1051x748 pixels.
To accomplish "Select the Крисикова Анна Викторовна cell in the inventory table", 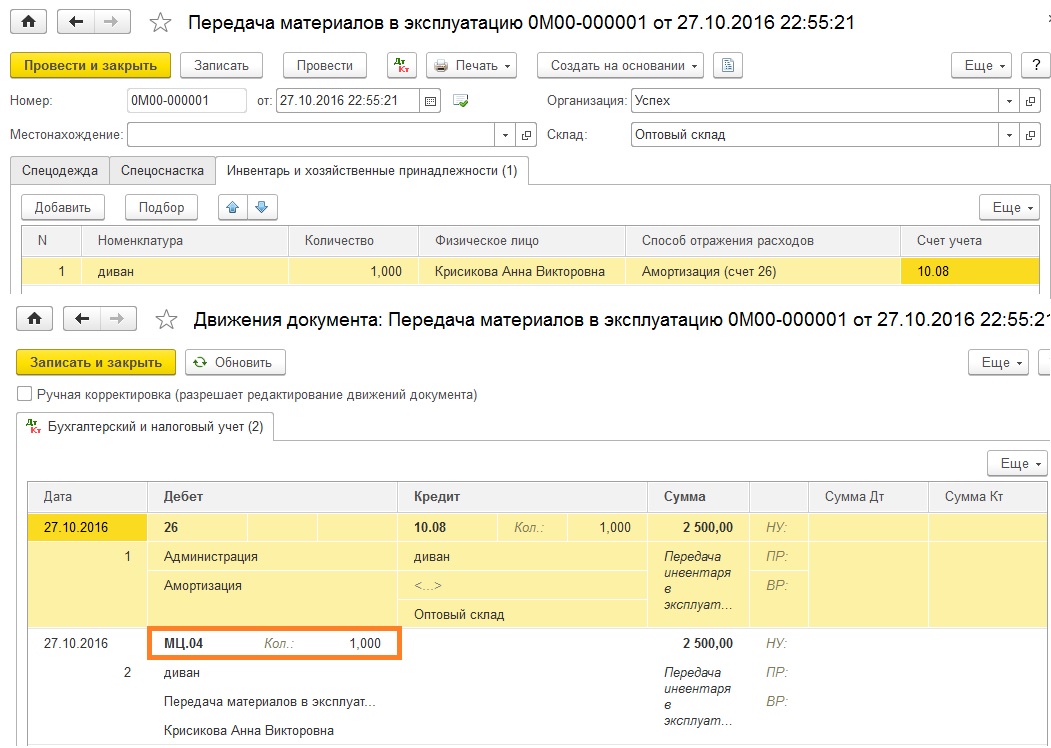I will [521, 271].
